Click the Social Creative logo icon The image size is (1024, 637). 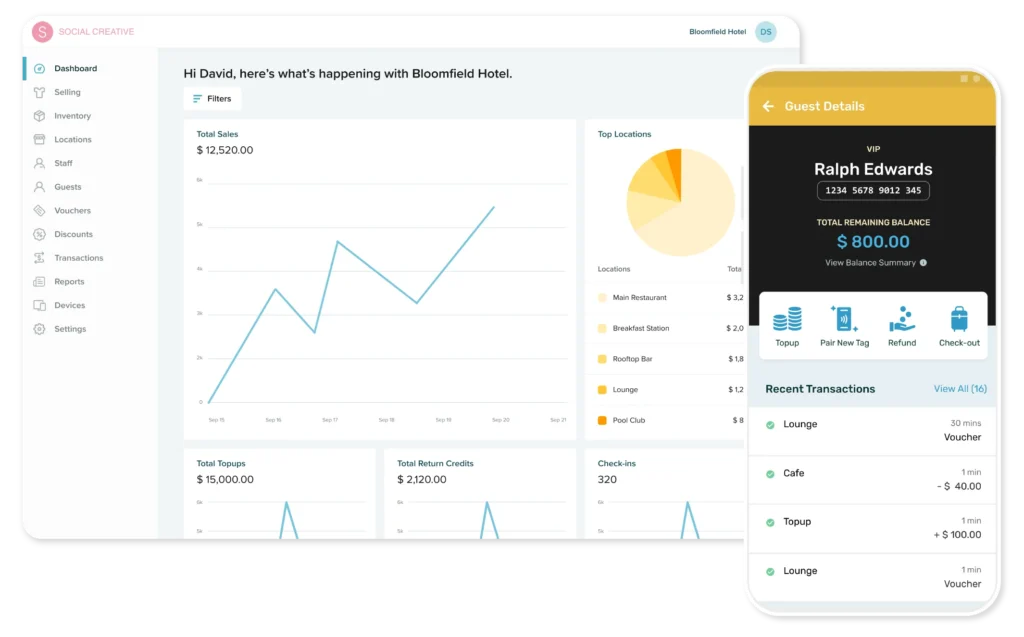click(42, 32)
